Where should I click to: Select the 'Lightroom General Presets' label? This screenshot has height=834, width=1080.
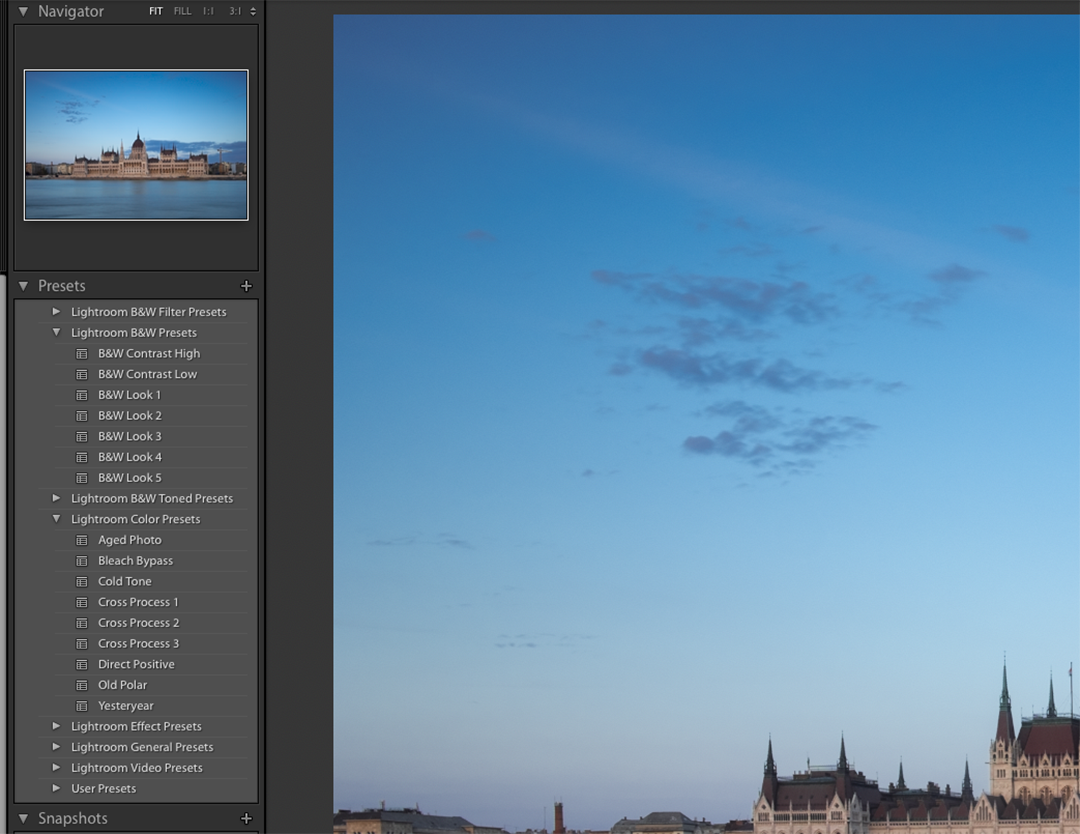pos(142,747)
